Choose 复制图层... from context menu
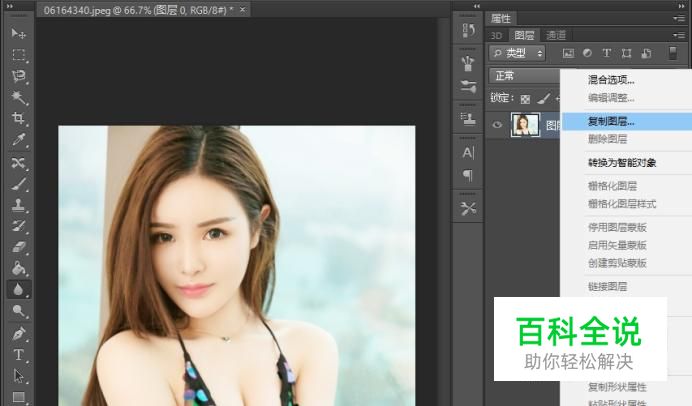This screenshot has height=406, width=692. 626,121
